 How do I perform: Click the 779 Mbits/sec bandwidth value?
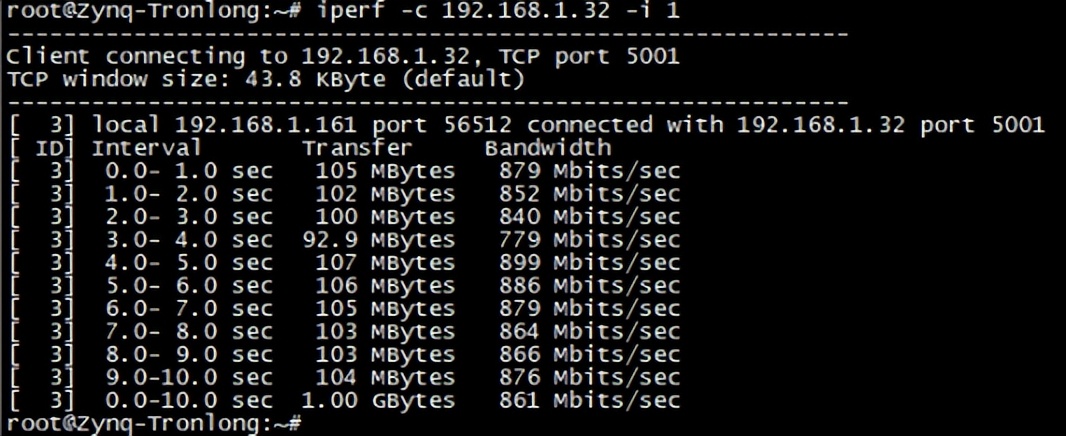(x=589, y=239)
